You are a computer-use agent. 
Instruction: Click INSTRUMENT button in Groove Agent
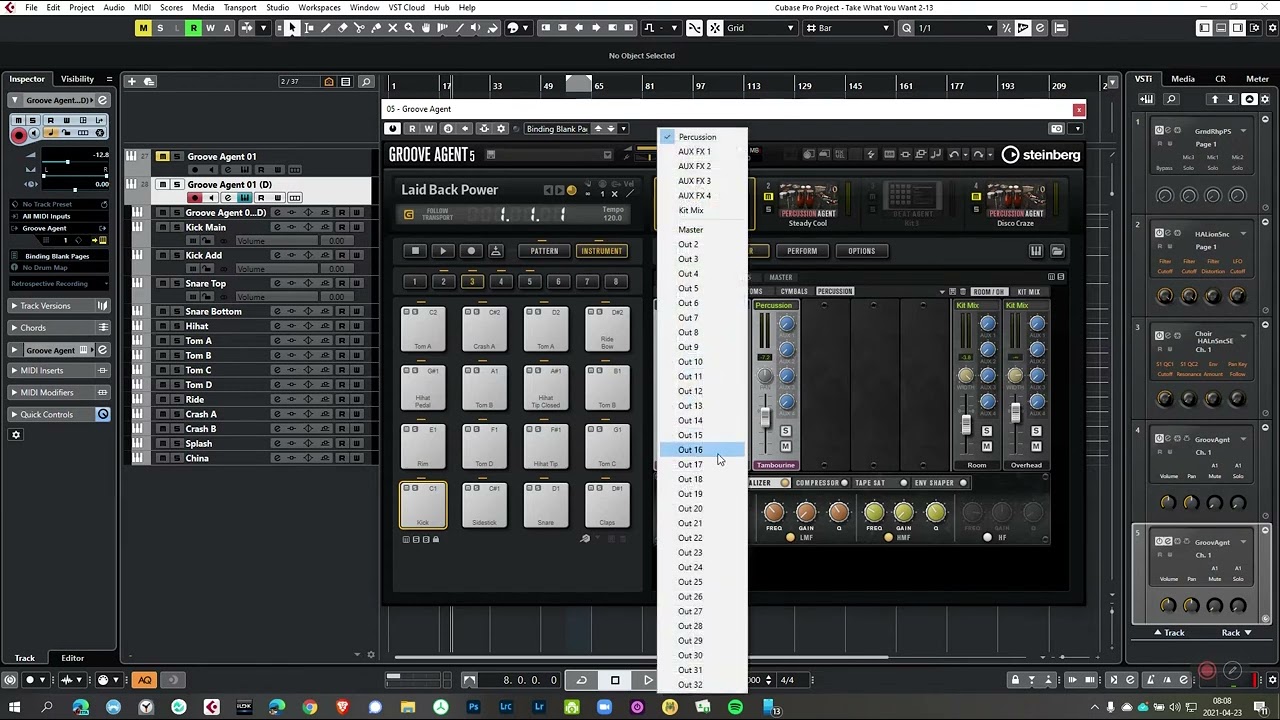[601, 251]
